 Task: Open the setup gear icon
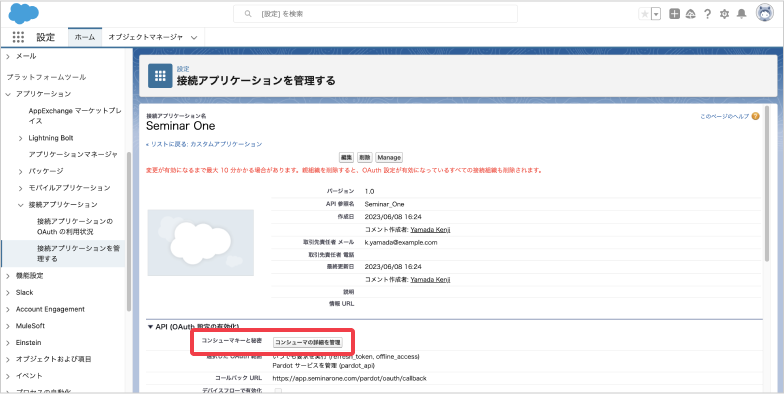(x=724, y=14)
